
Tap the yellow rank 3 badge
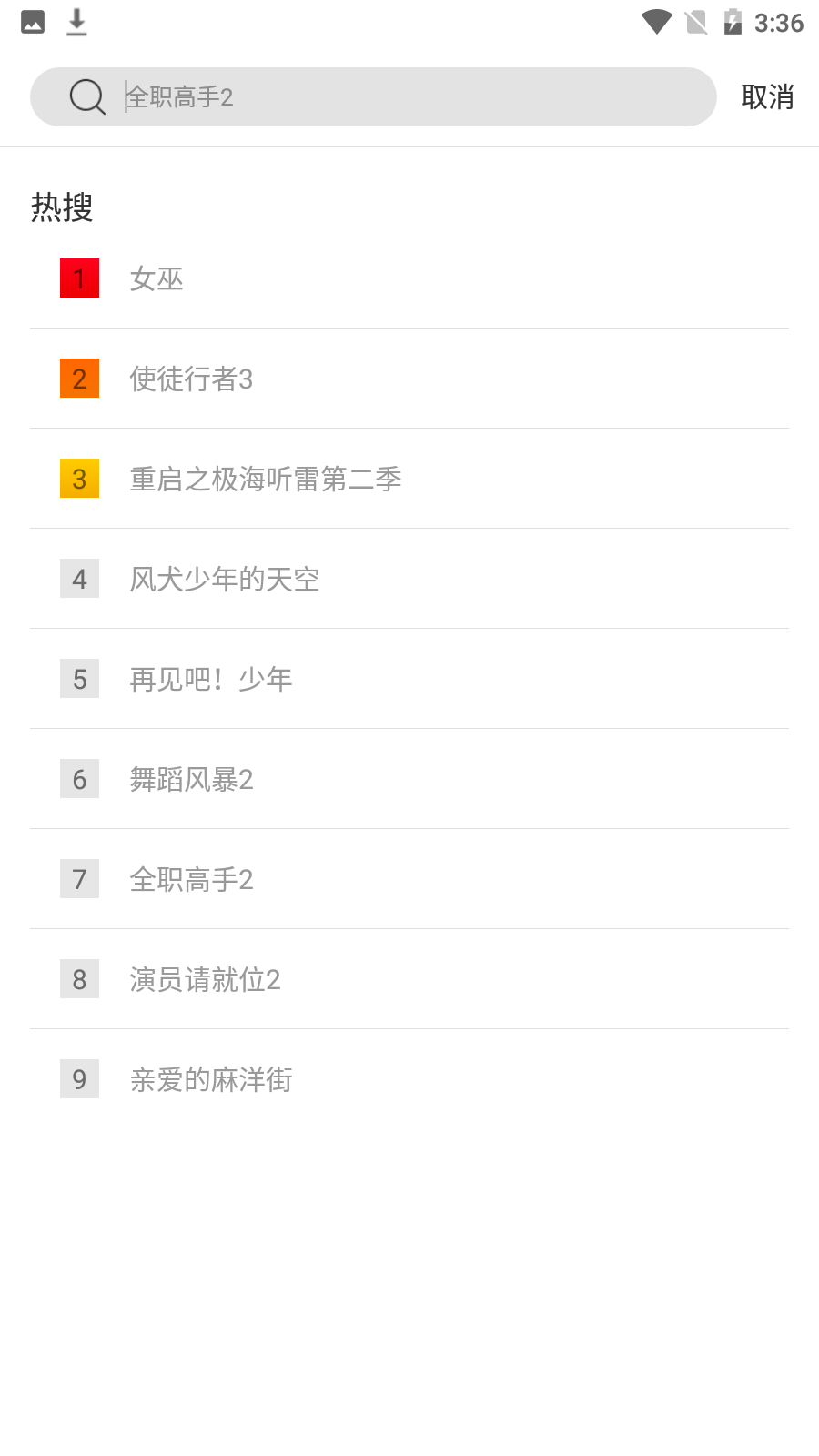(79, 479)
